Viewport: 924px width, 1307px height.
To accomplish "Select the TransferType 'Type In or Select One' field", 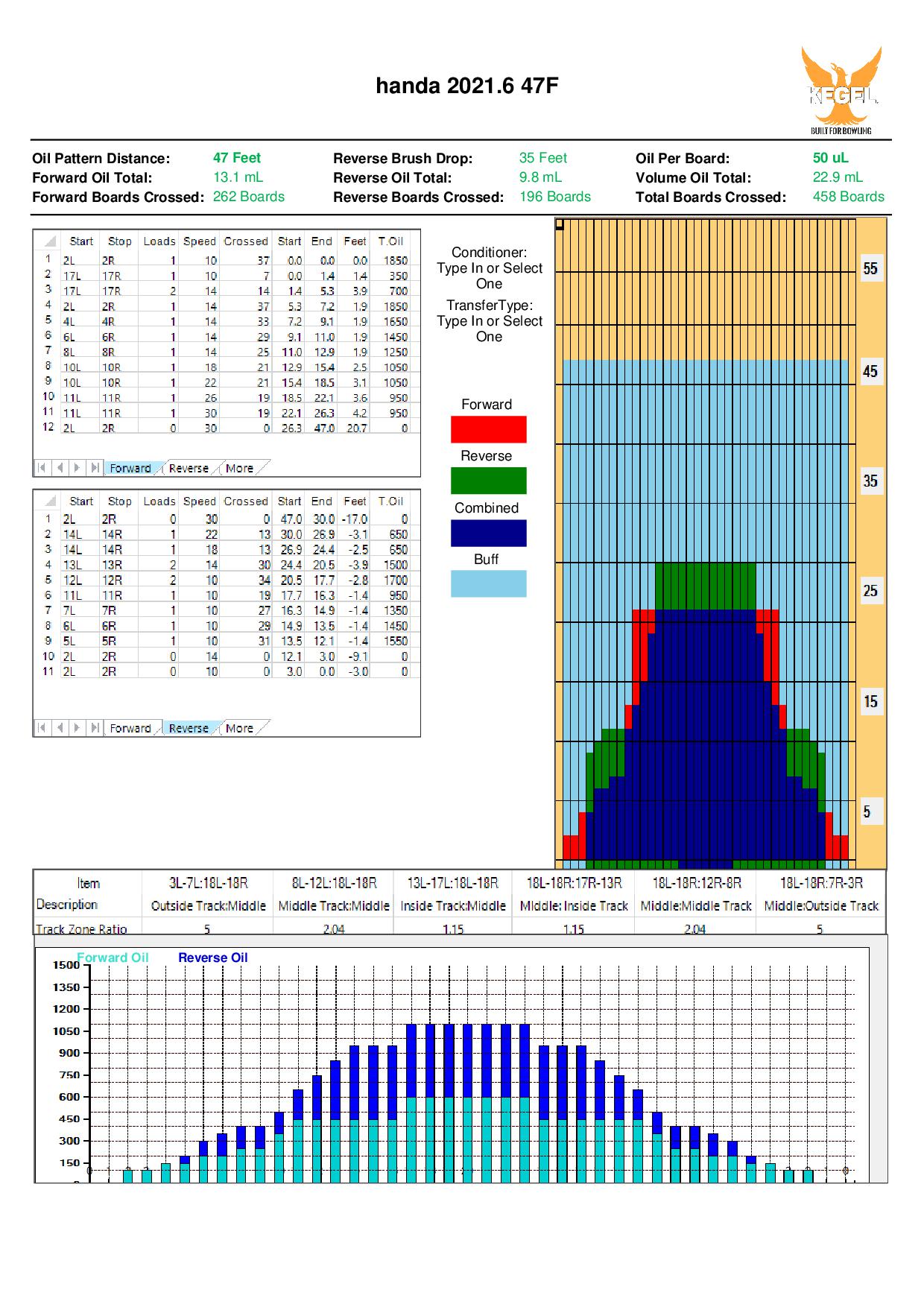I will [x=490, y=329].
